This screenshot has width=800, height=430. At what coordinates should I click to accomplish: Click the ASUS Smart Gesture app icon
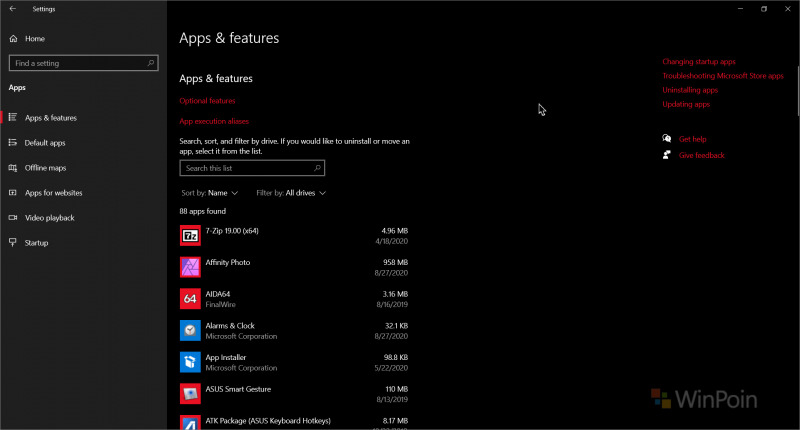coord(190,394)
